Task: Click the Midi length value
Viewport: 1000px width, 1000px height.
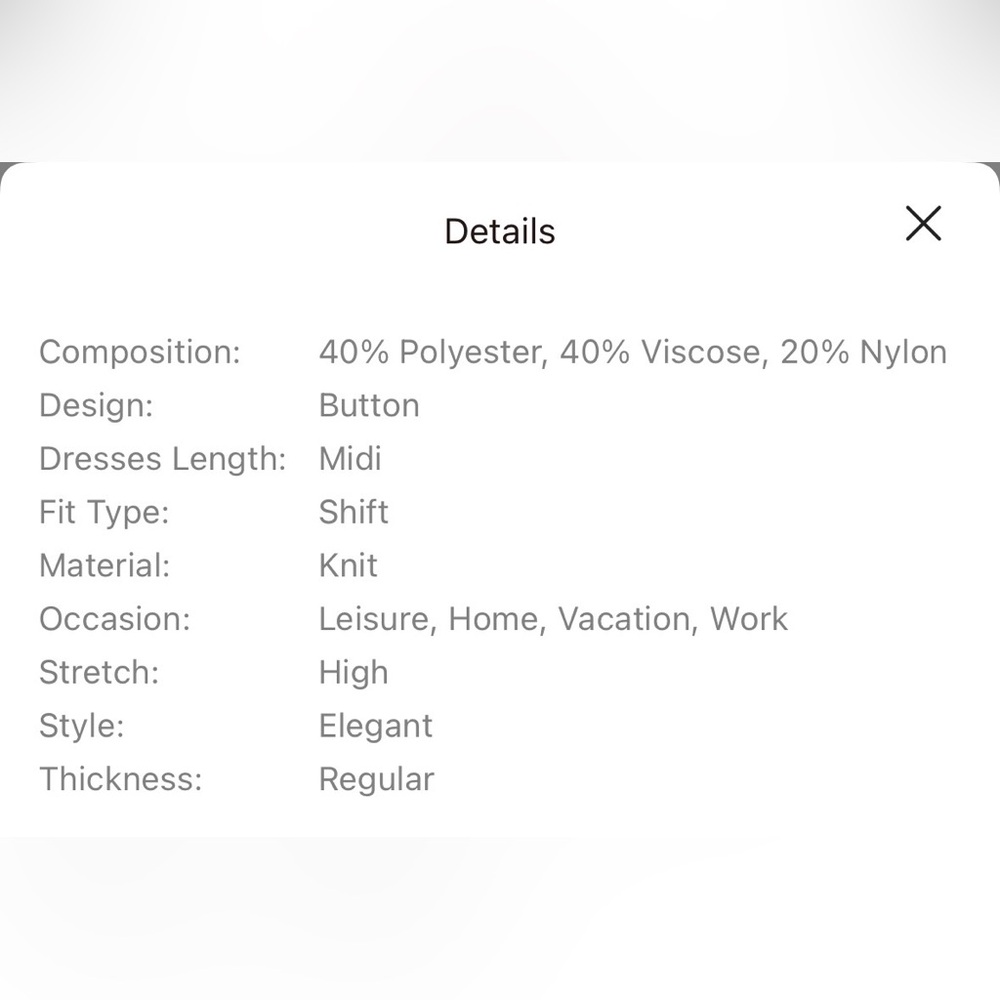Action: pyautogui.click(x=350, y=459)
